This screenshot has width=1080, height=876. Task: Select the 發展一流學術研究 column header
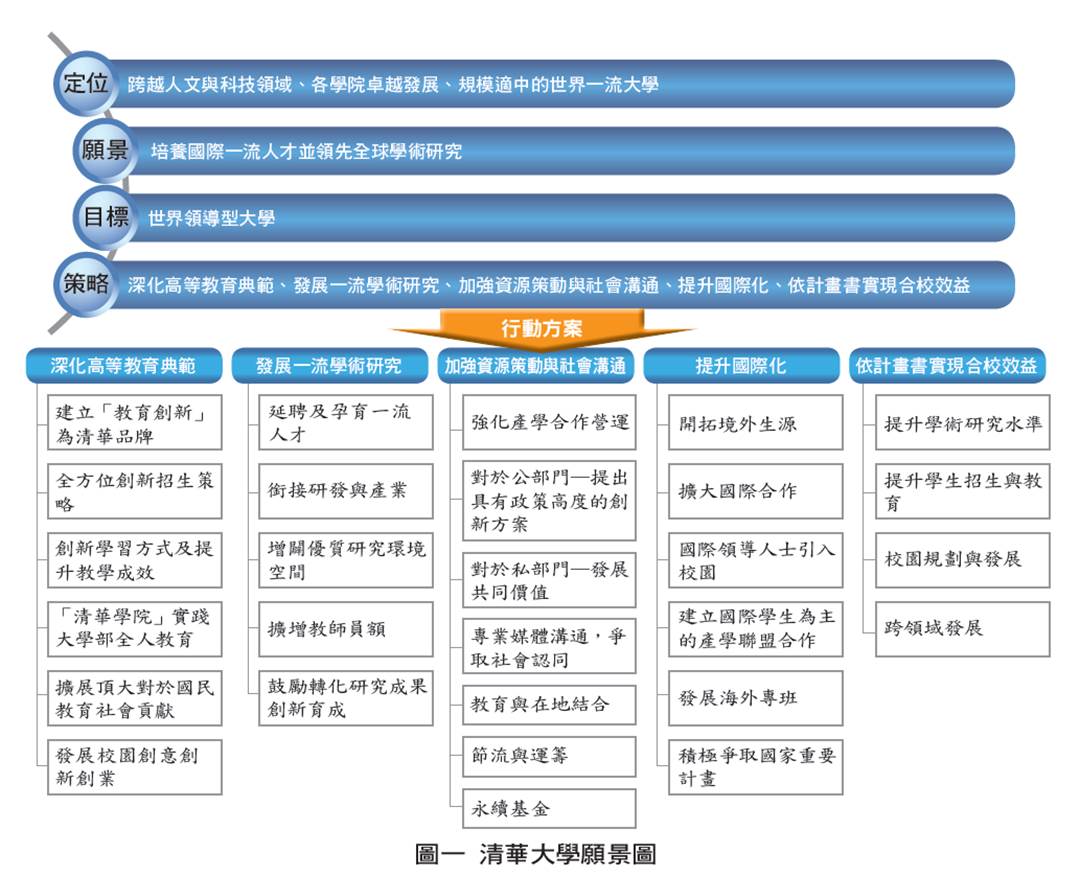pos(329,366)
